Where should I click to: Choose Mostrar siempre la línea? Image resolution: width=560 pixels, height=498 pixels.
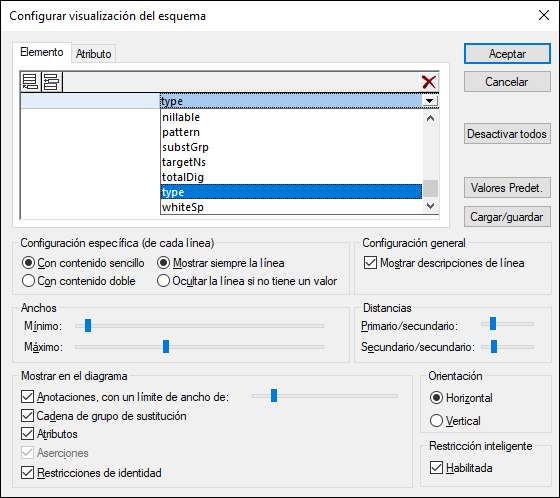[221, 263]
